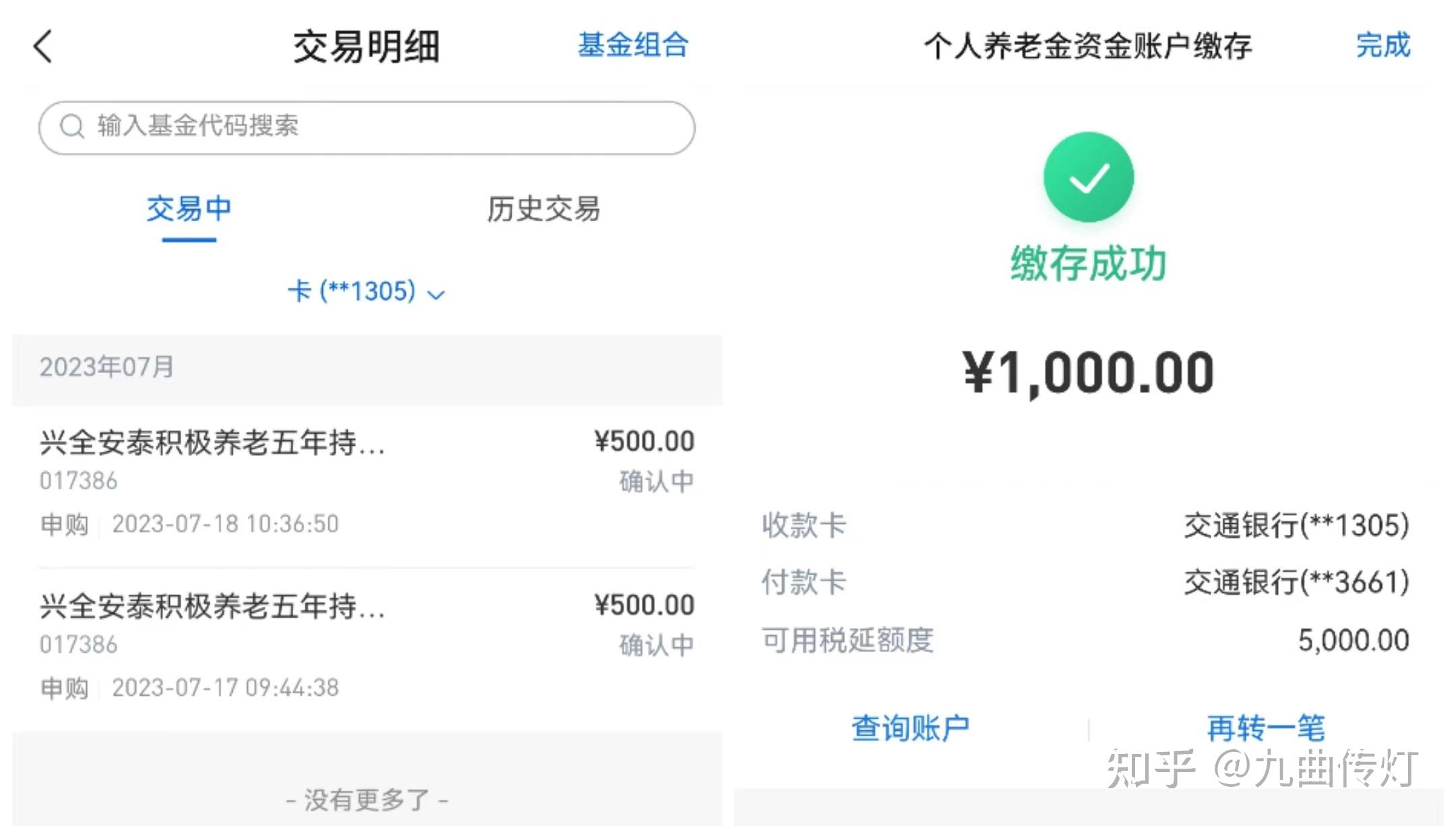Viewport: 1456px width, 826px height.
Task: Tap the green success checkmark icon
Action: coord(1088,177)
